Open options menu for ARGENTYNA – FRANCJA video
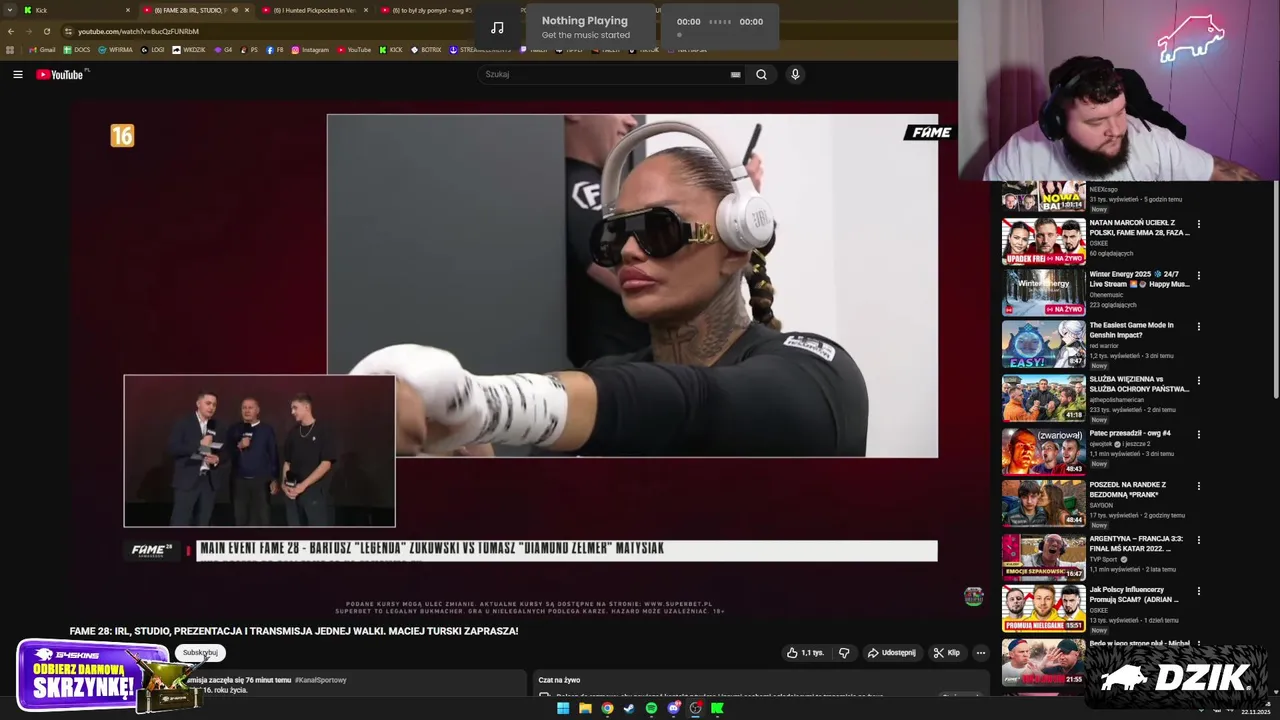Image resolution: width=1280 pixels, height=720 pixels. [x=1198, y=540]
